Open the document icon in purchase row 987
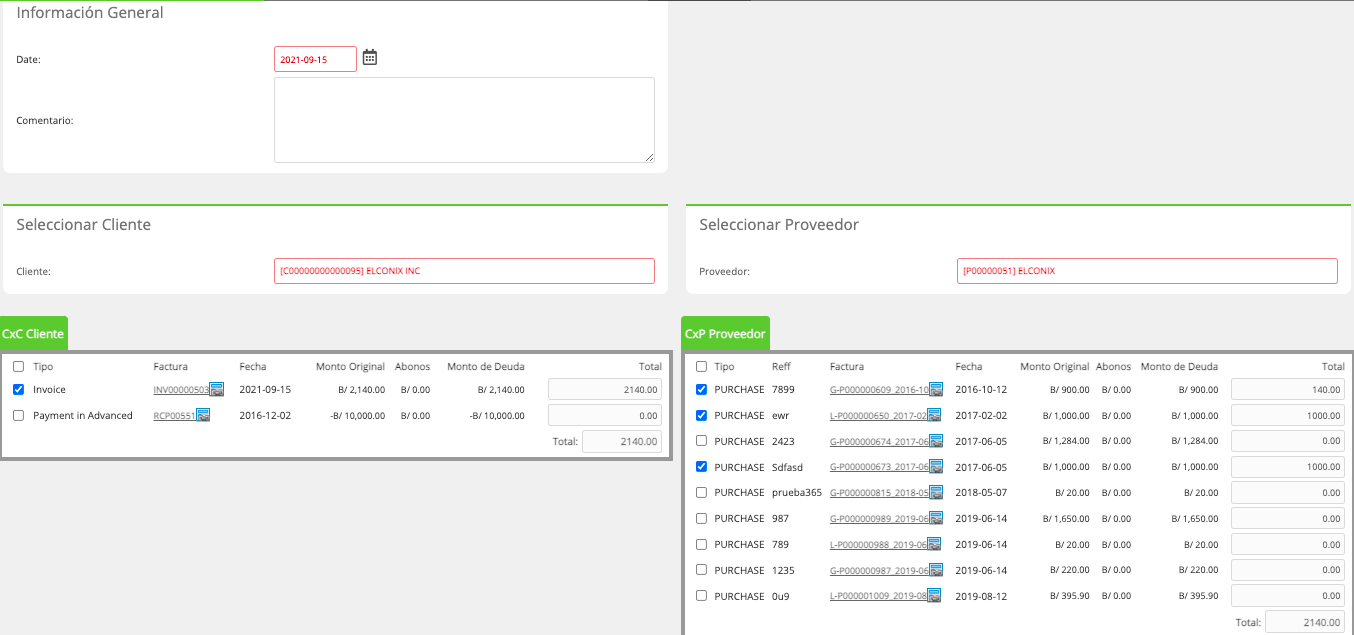The image size is (1354, 635). 936,519
